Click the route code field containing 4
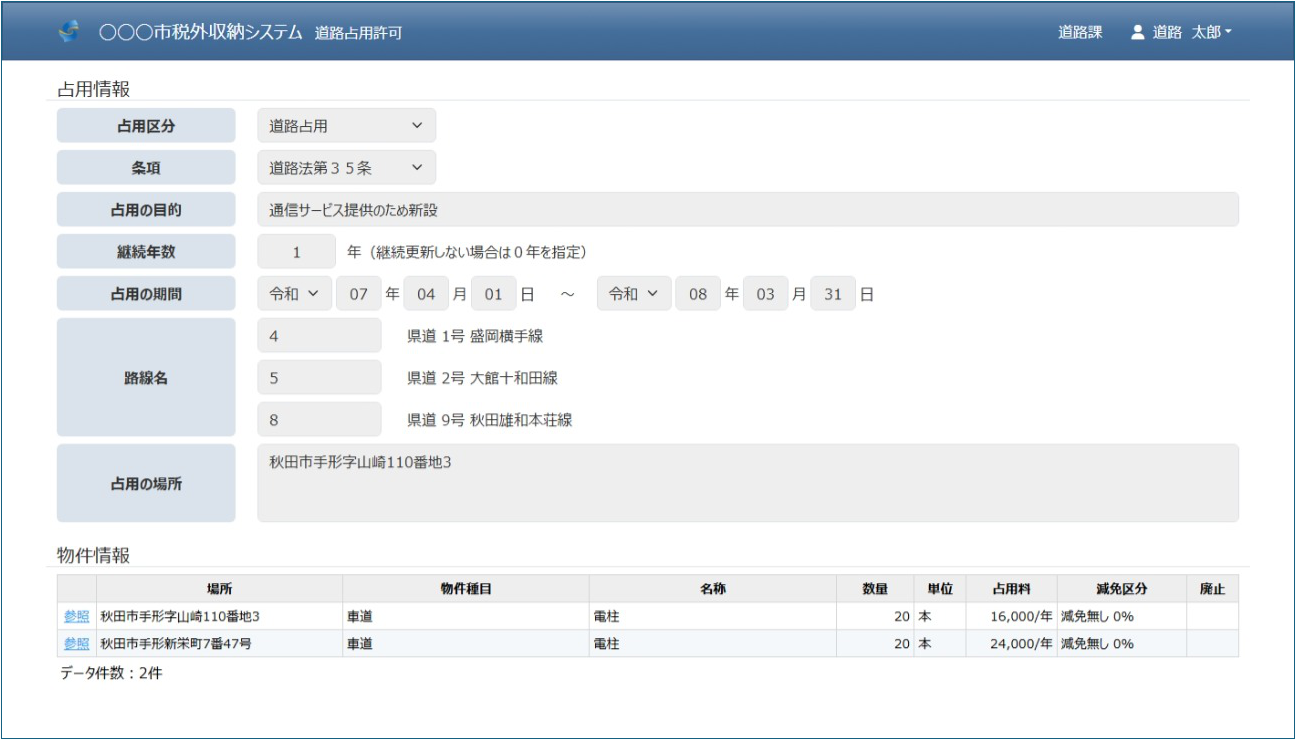Image resolution: width=1296 pixels, height=740 pixels. pos(319,336)
